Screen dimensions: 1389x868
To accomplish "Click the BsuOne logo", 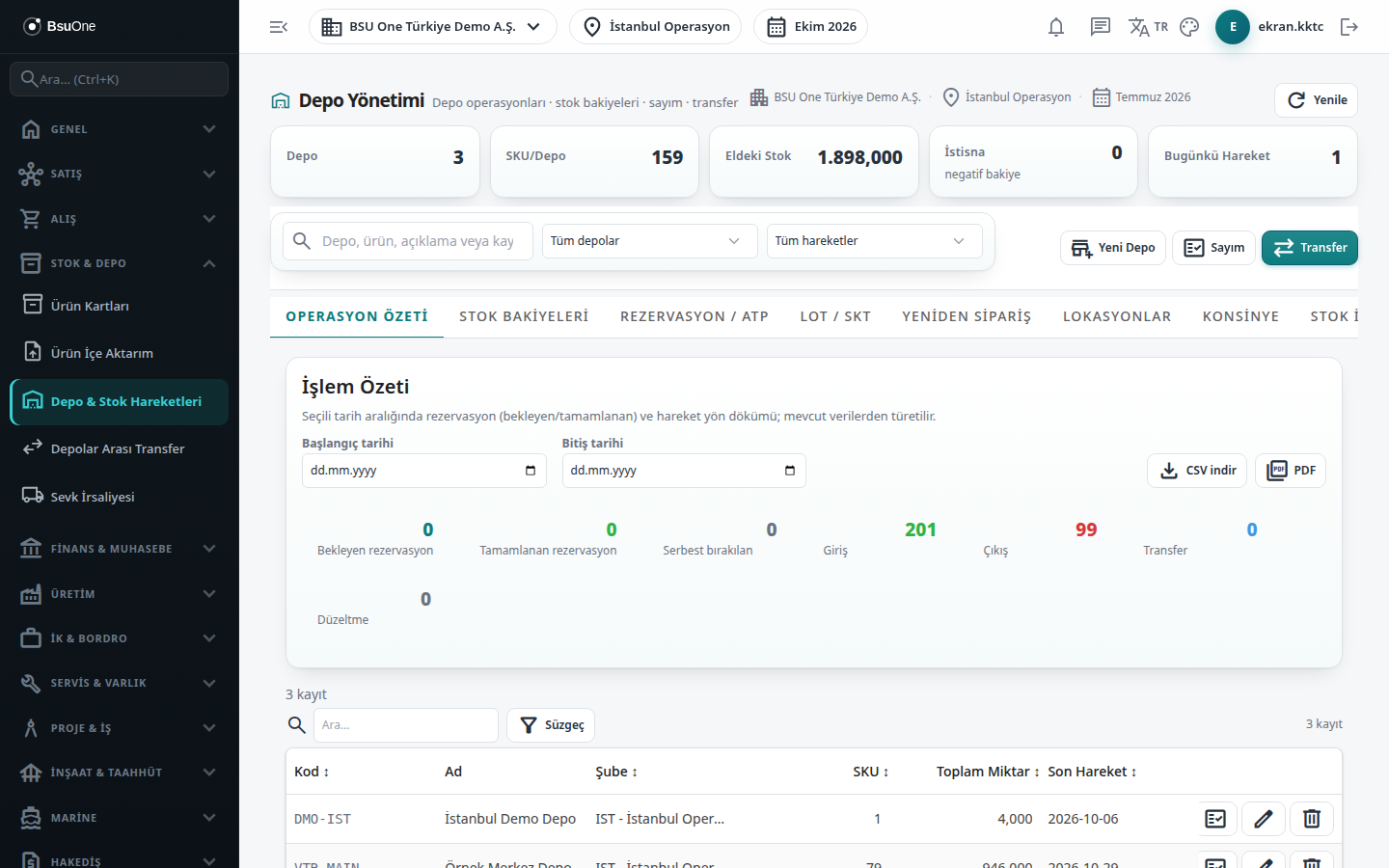I will tap(60, 26).
